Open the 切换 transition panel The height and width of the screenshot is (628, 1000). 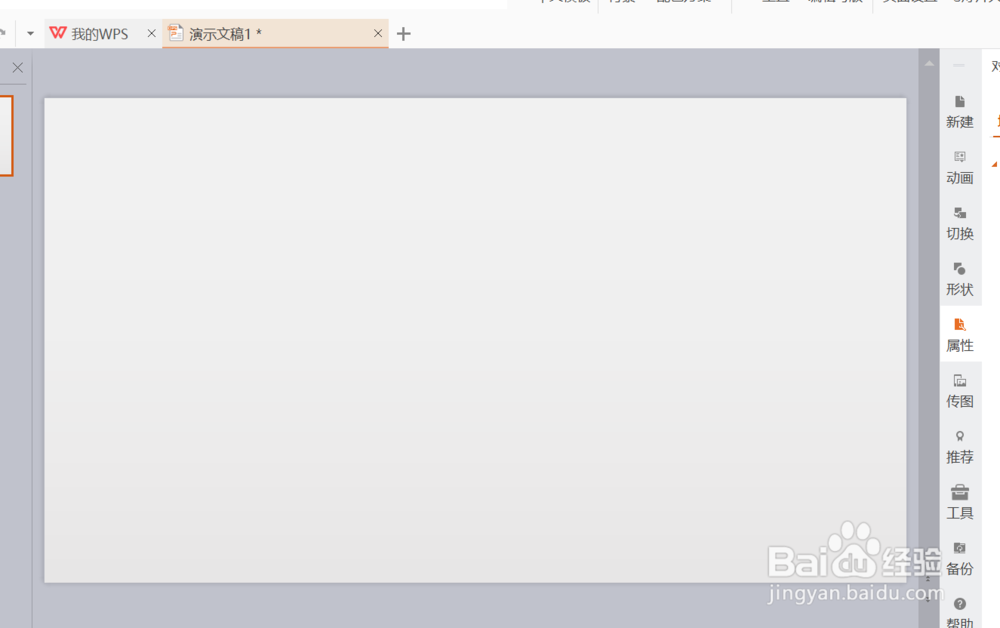tap(960, 223)
